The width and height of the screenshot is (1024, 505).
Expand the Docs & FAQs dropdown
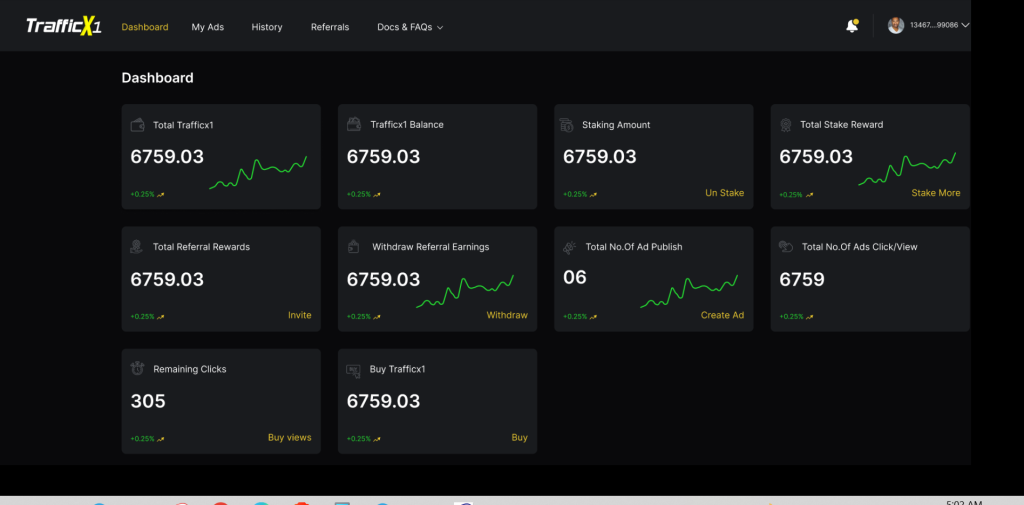(410, 27)
